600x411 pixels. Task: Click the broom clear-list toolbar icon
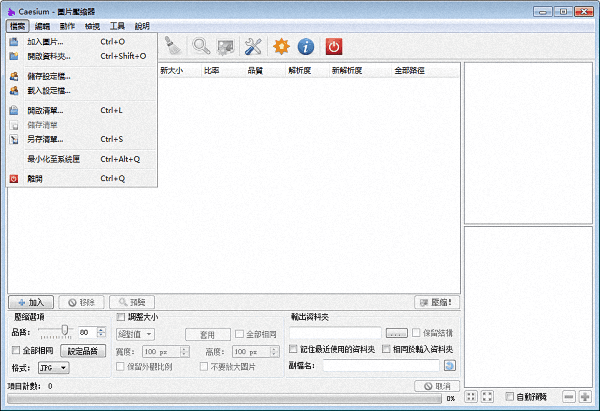tap(173, 46)
